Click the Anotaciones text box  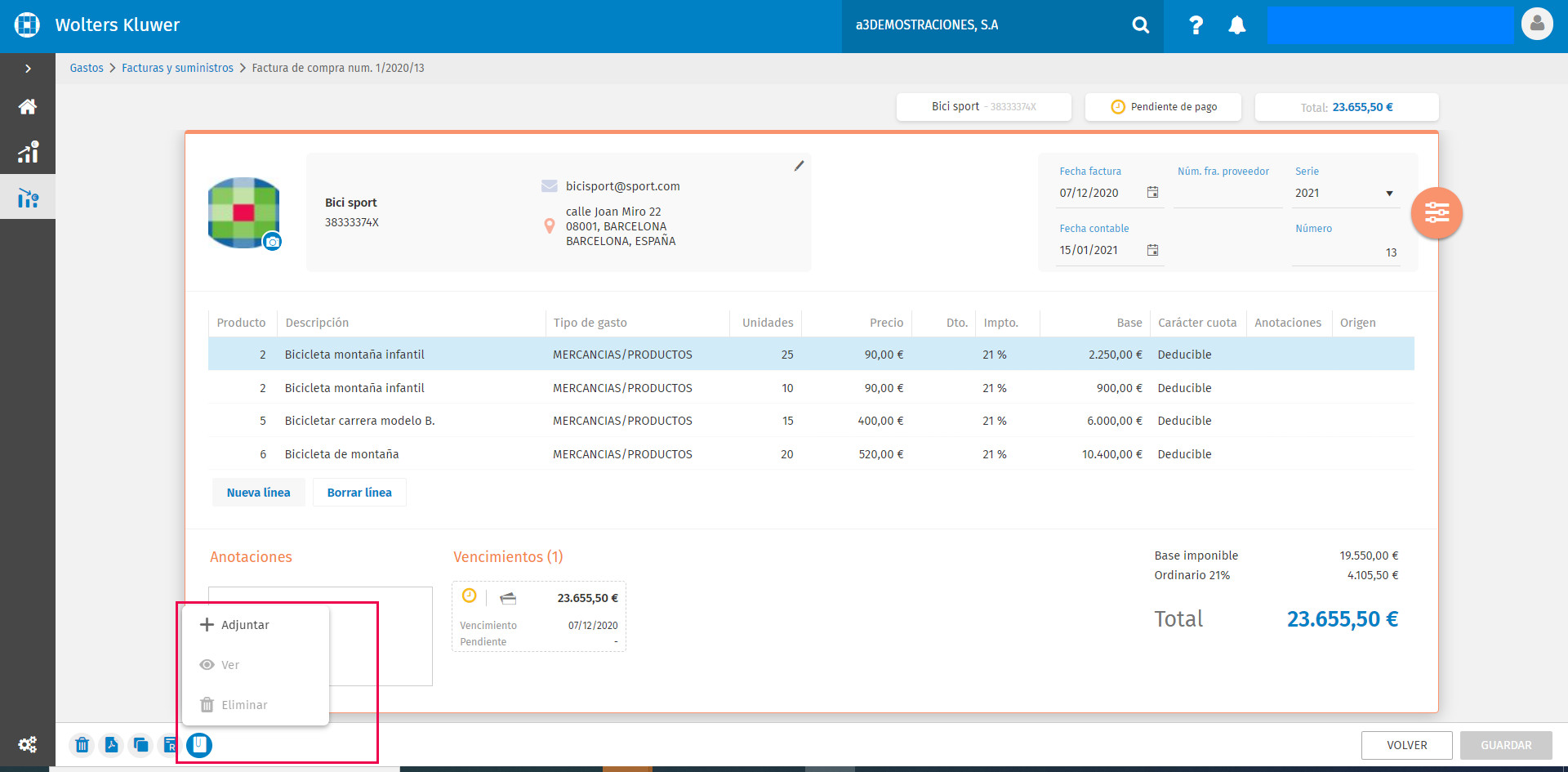(x=320, y=636)
